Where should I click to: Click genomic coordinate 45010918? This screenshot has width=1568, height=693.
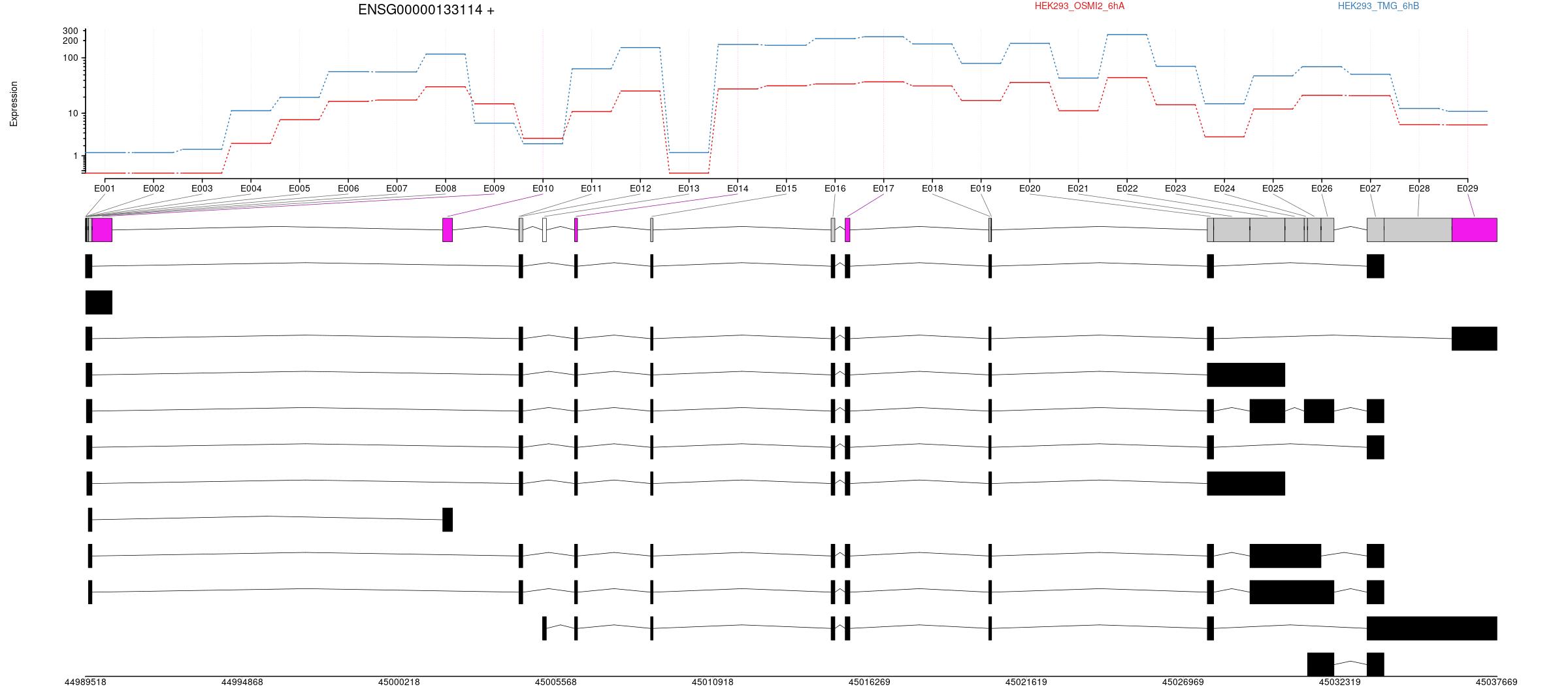[713, 682]
